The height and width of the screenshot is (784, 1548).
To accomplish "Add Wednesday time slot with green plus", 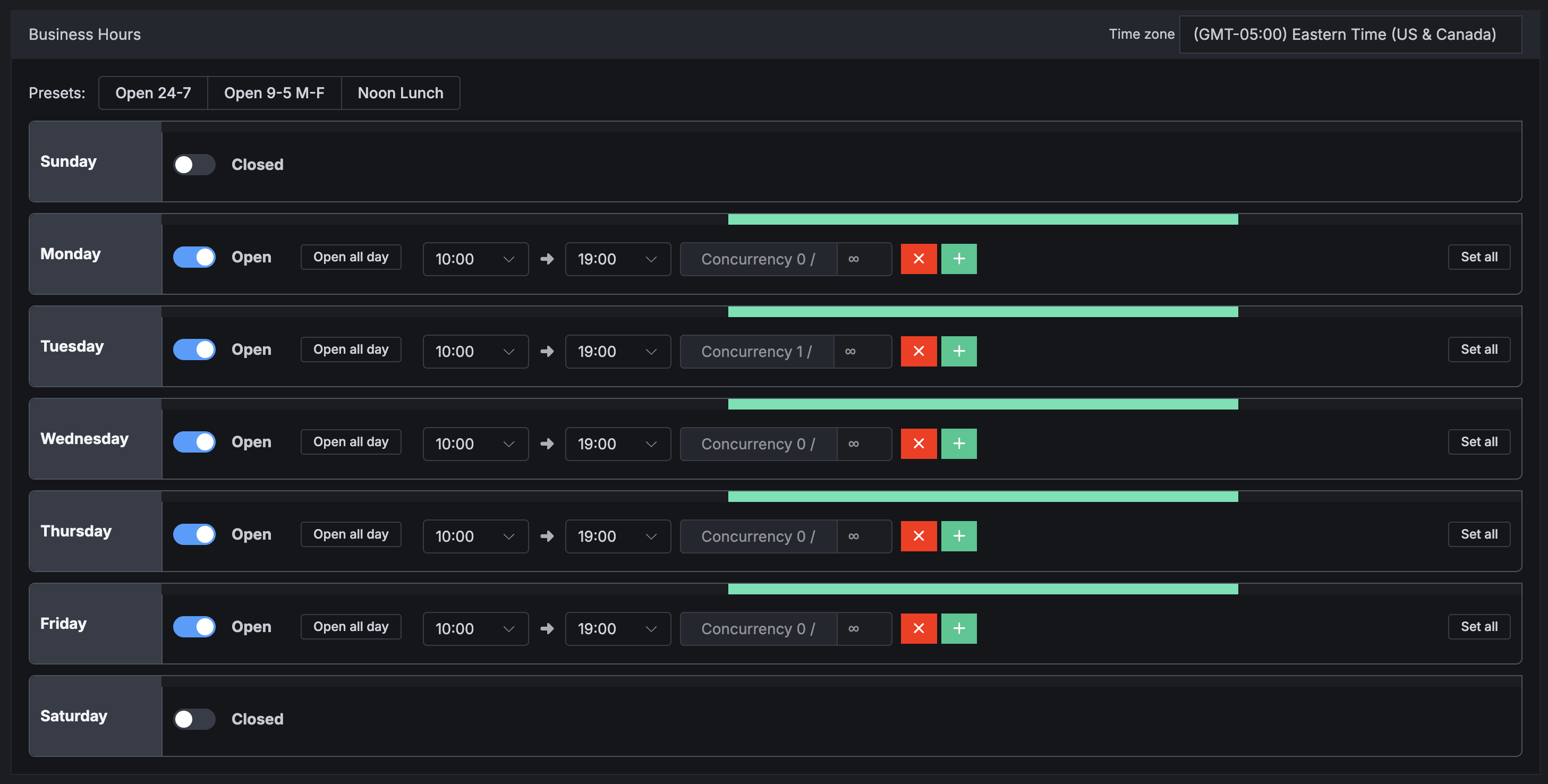I will pos(958,444).
